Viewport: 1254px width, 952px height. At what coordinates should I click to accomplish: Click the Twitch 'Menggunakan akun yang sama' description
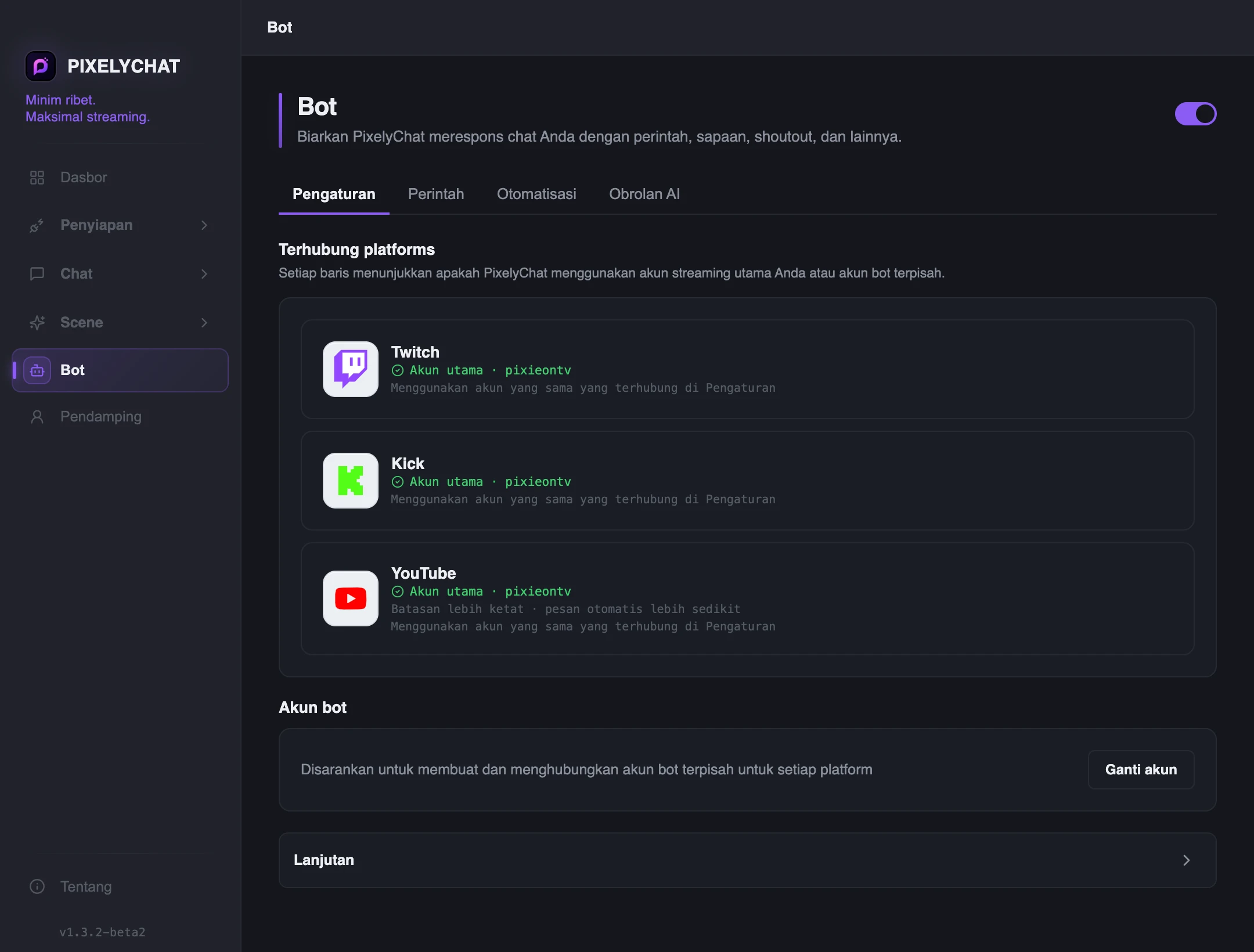click(583, 388)
